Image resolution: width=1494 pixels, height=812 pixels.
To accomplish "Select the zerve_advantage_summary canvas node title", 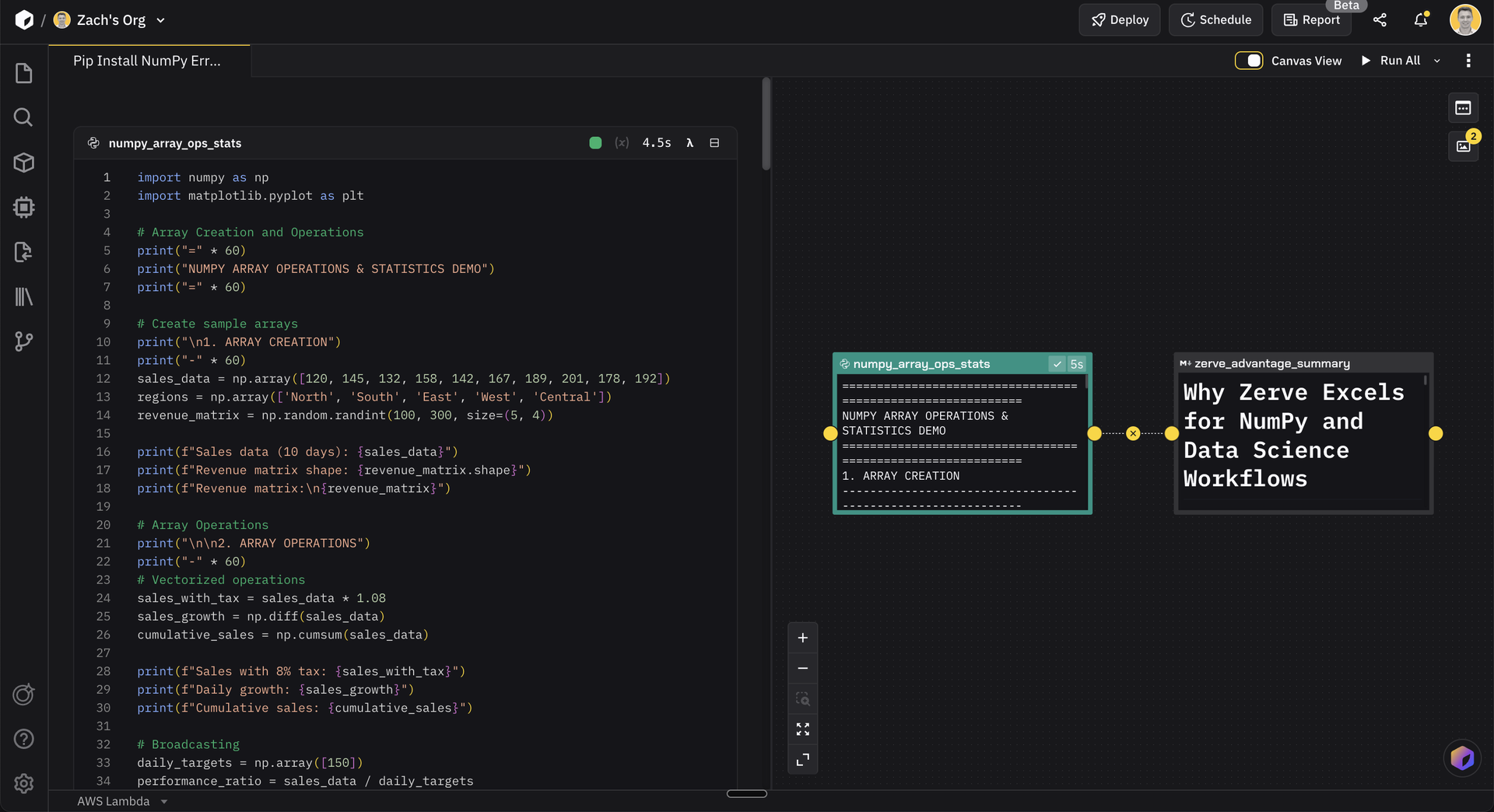I will pos(1272,363).
